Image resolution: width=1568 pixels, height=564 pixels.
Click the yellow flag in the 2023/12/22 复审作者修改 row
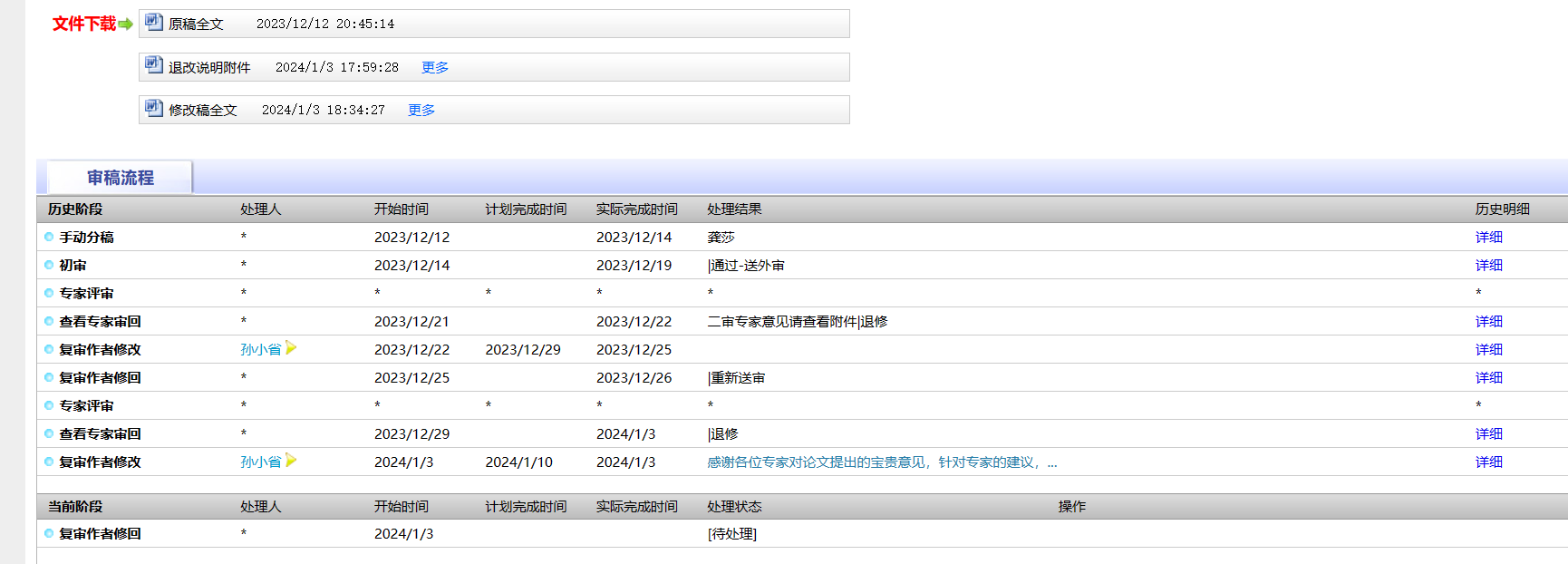tap(291, 348)
